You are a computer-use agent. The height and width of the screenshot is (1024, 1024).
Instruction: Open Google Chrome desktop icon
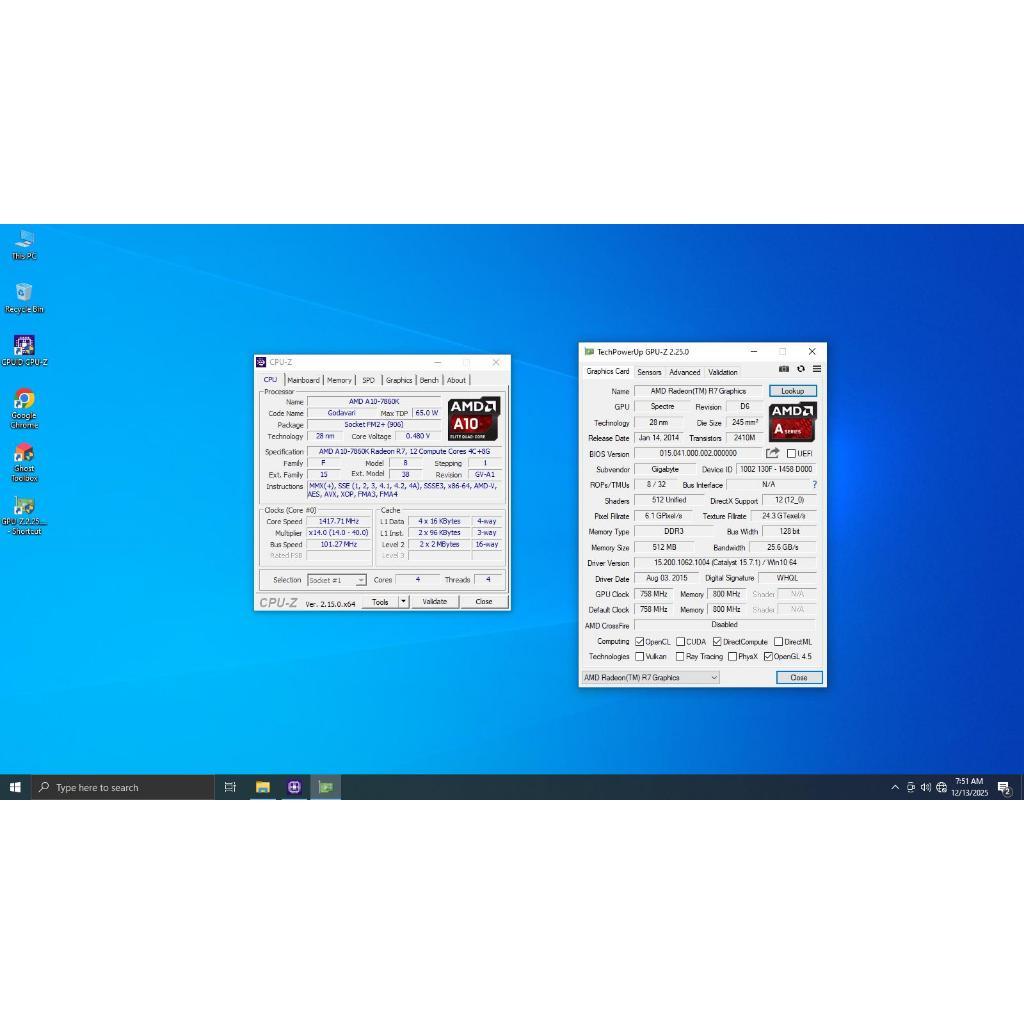pos(24,409)
